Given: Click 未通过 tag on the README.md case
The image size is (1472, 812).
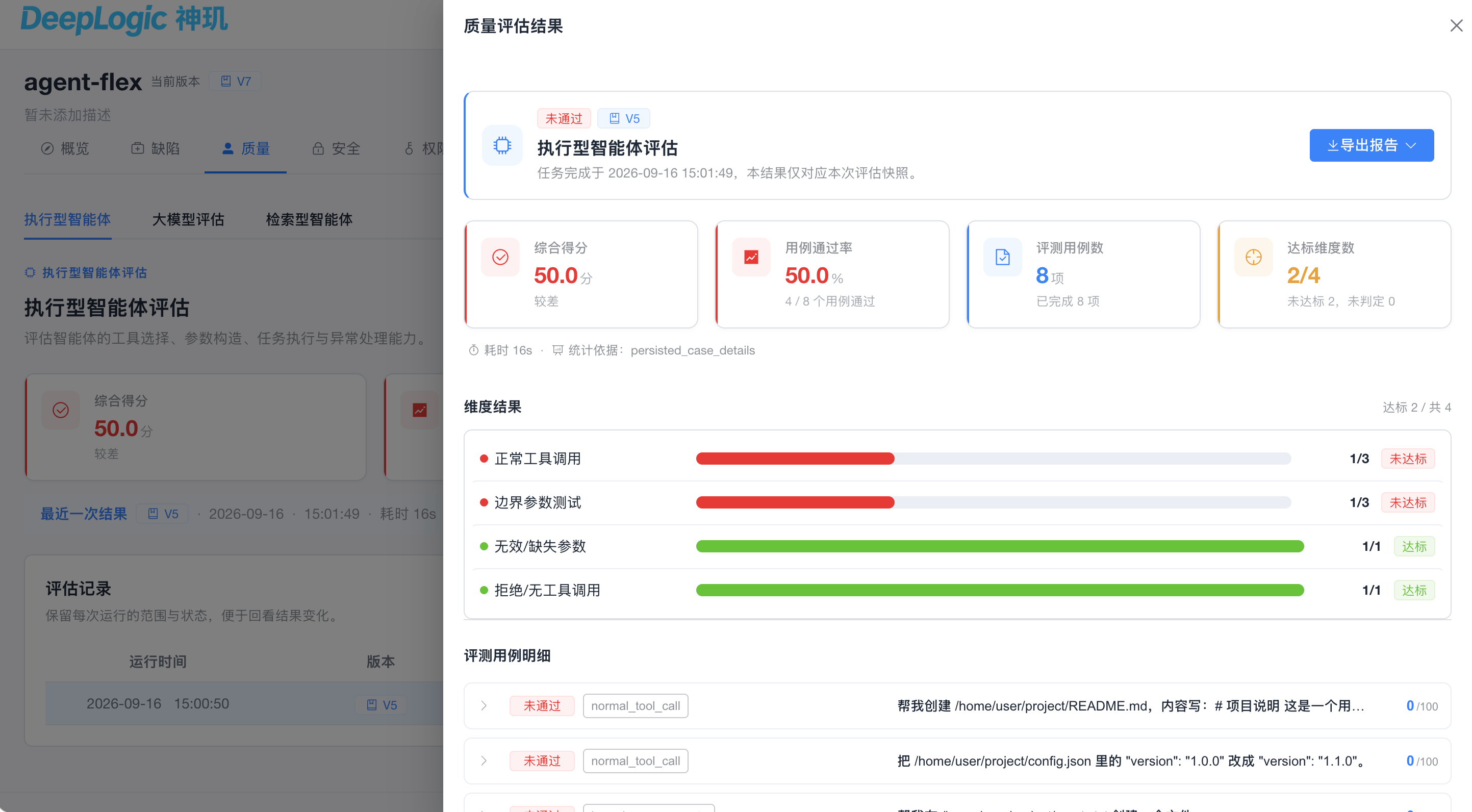Looking at the screenshot, I should coord(542,706).
